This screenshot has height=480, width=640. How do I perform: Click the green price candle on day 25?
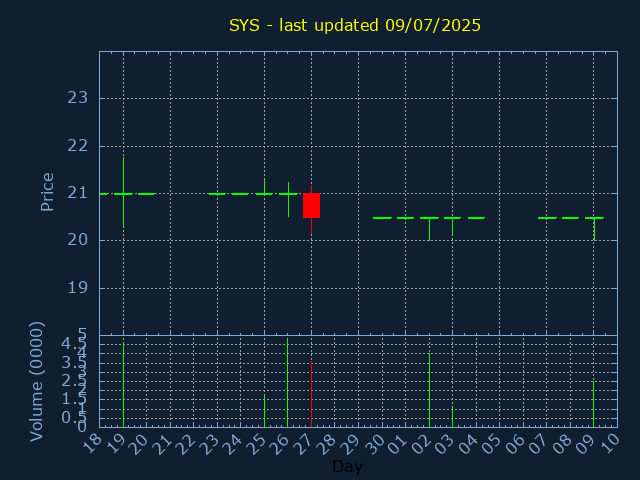[x=264, y=187]
